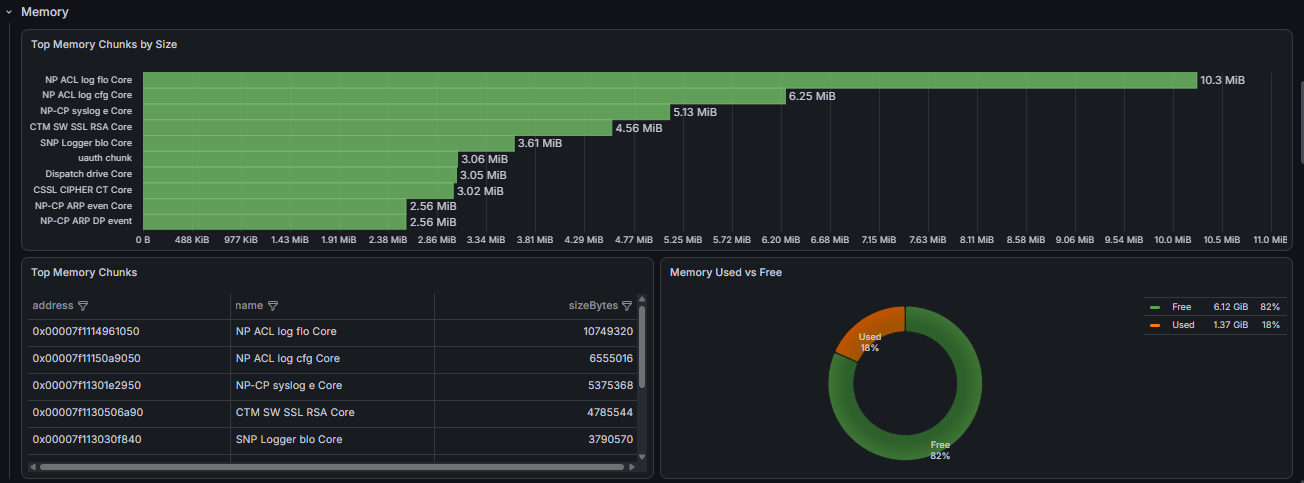This screenshot has height=483, width=1304.
Task: Click the Used legend color swatch
Action: coord(1155,325)
